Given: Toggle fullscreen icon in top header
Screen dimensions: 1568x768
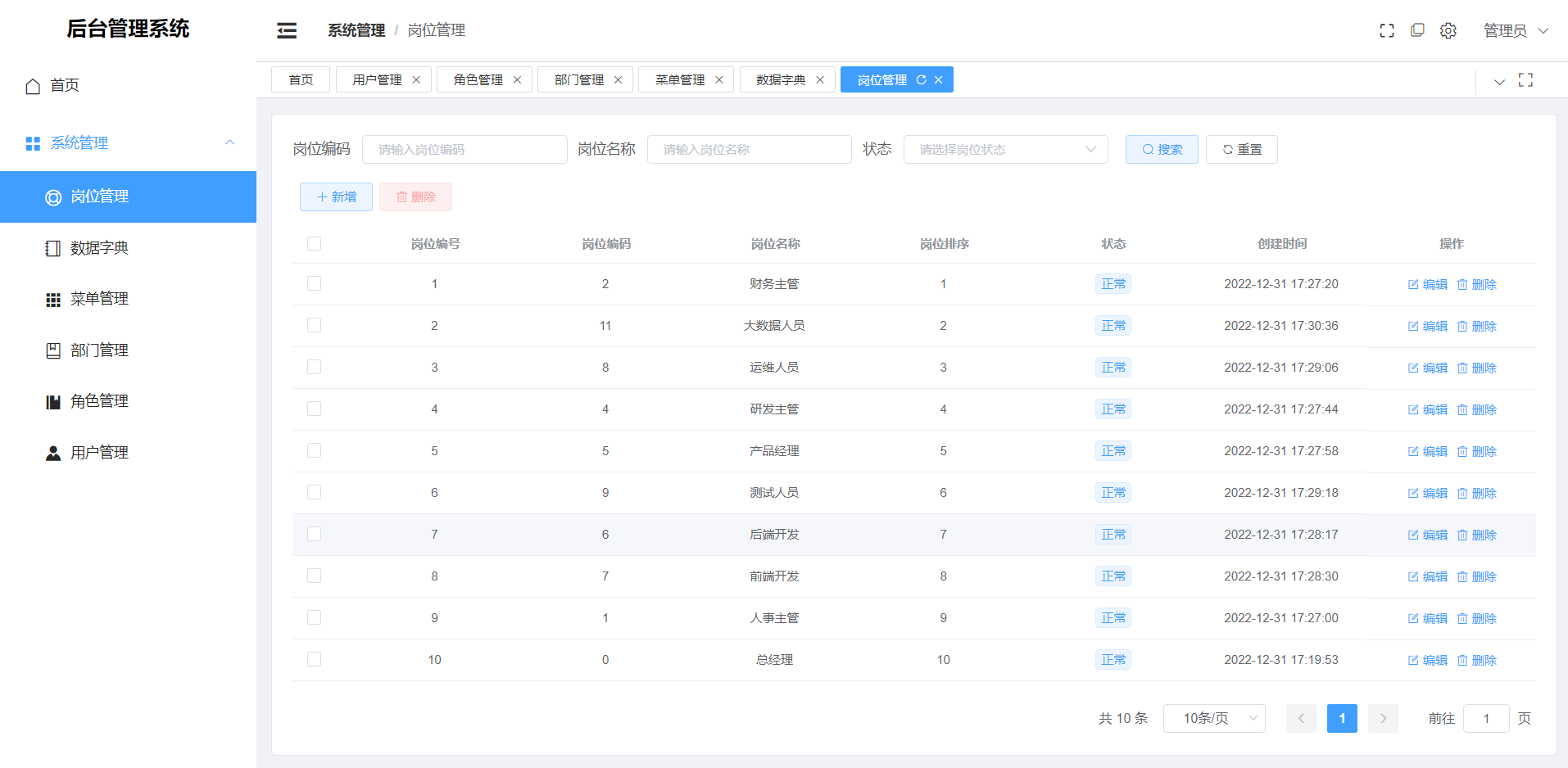Looking at the screenshot, I should 1387,30.
